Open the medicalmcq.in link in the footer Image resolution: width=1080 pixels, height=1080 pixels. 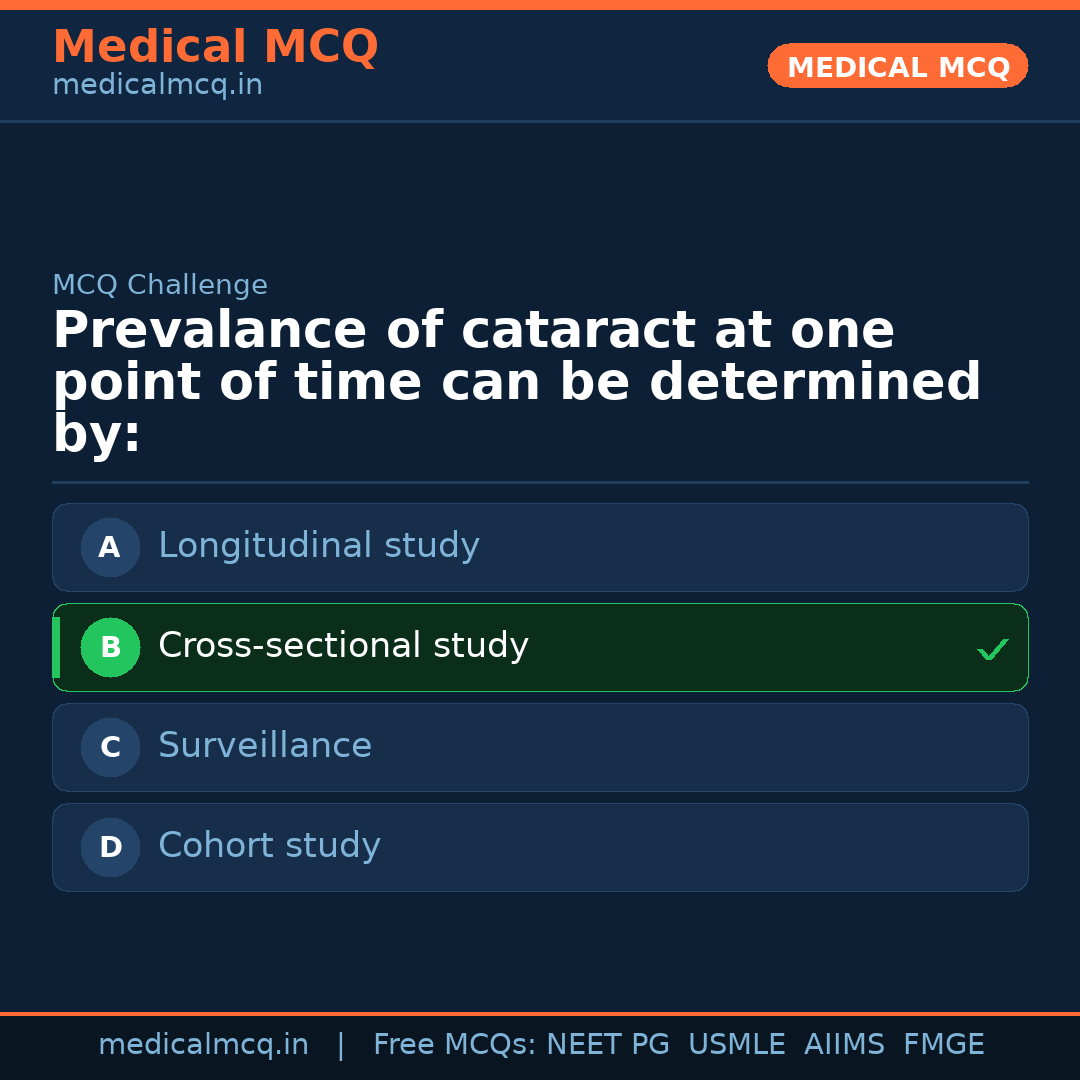click(204, 1043)
